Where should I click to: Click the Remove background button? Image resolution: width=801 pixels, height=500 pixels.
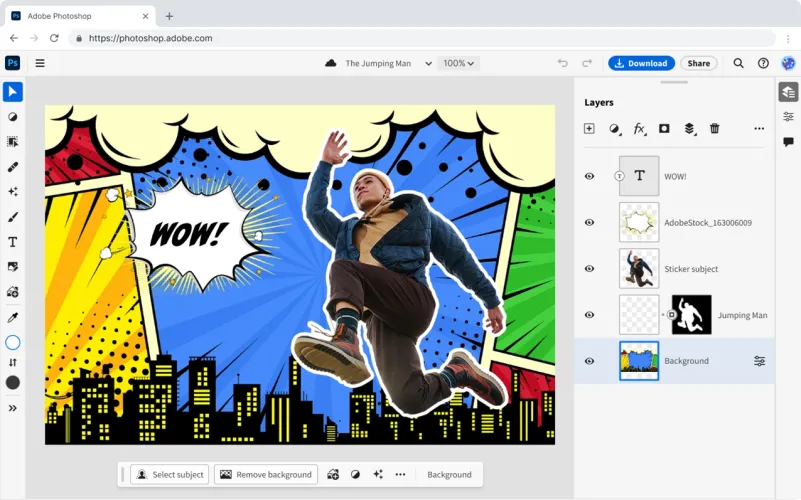tap(265, 474)
